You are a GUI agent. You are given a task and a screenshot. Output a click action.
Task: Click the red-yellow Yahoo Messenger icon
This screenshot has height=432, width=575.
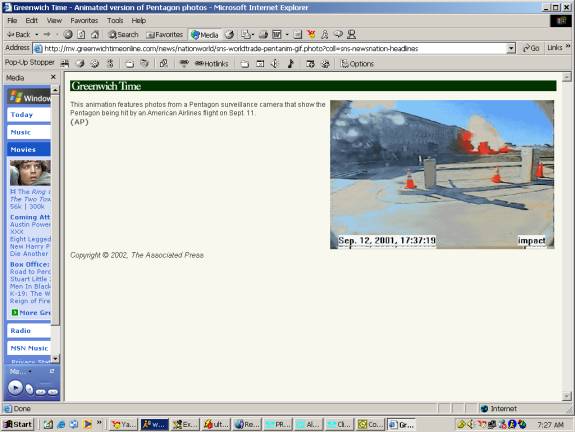click(311, 34)
